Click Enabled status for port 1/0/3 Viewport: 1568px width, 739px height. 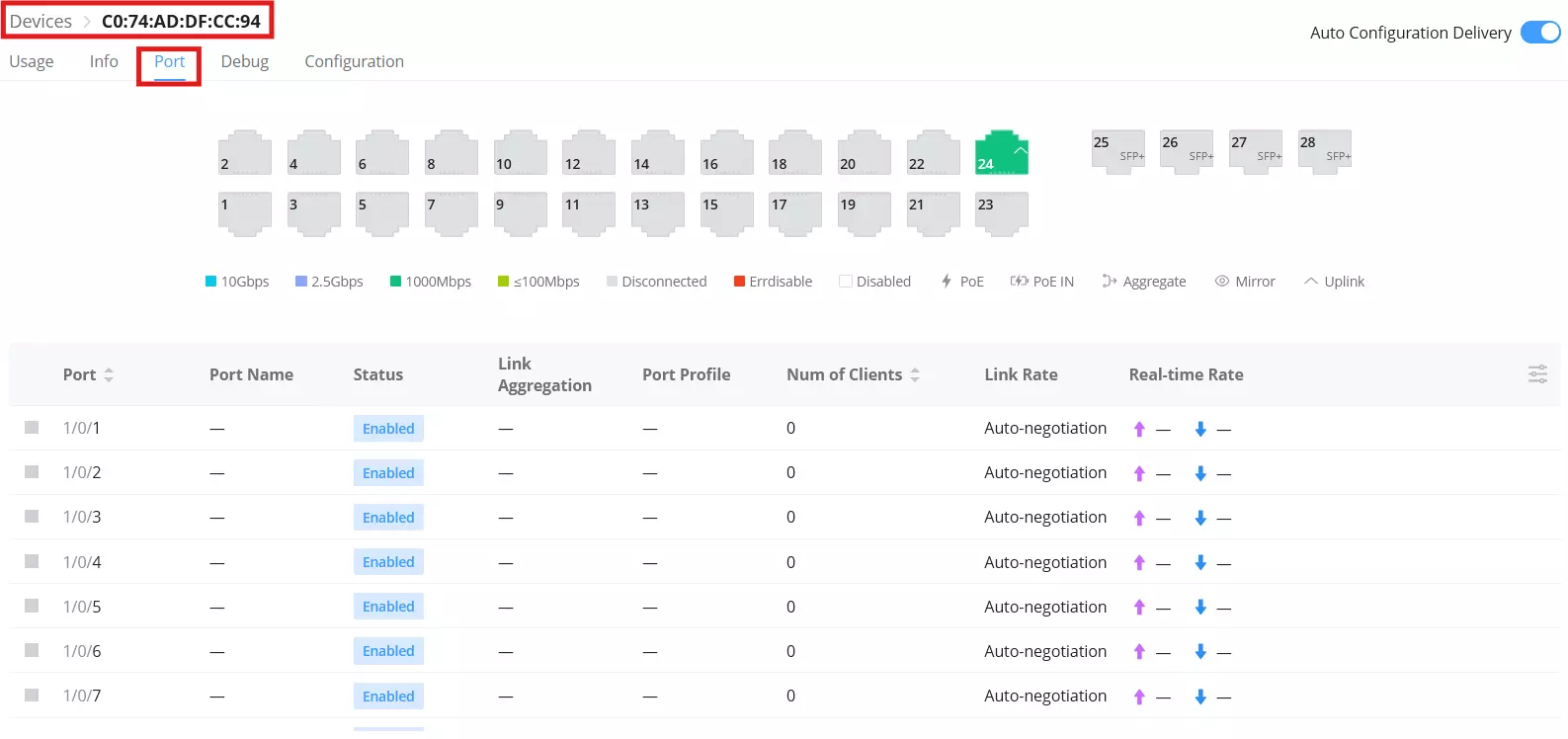point(388,518)
